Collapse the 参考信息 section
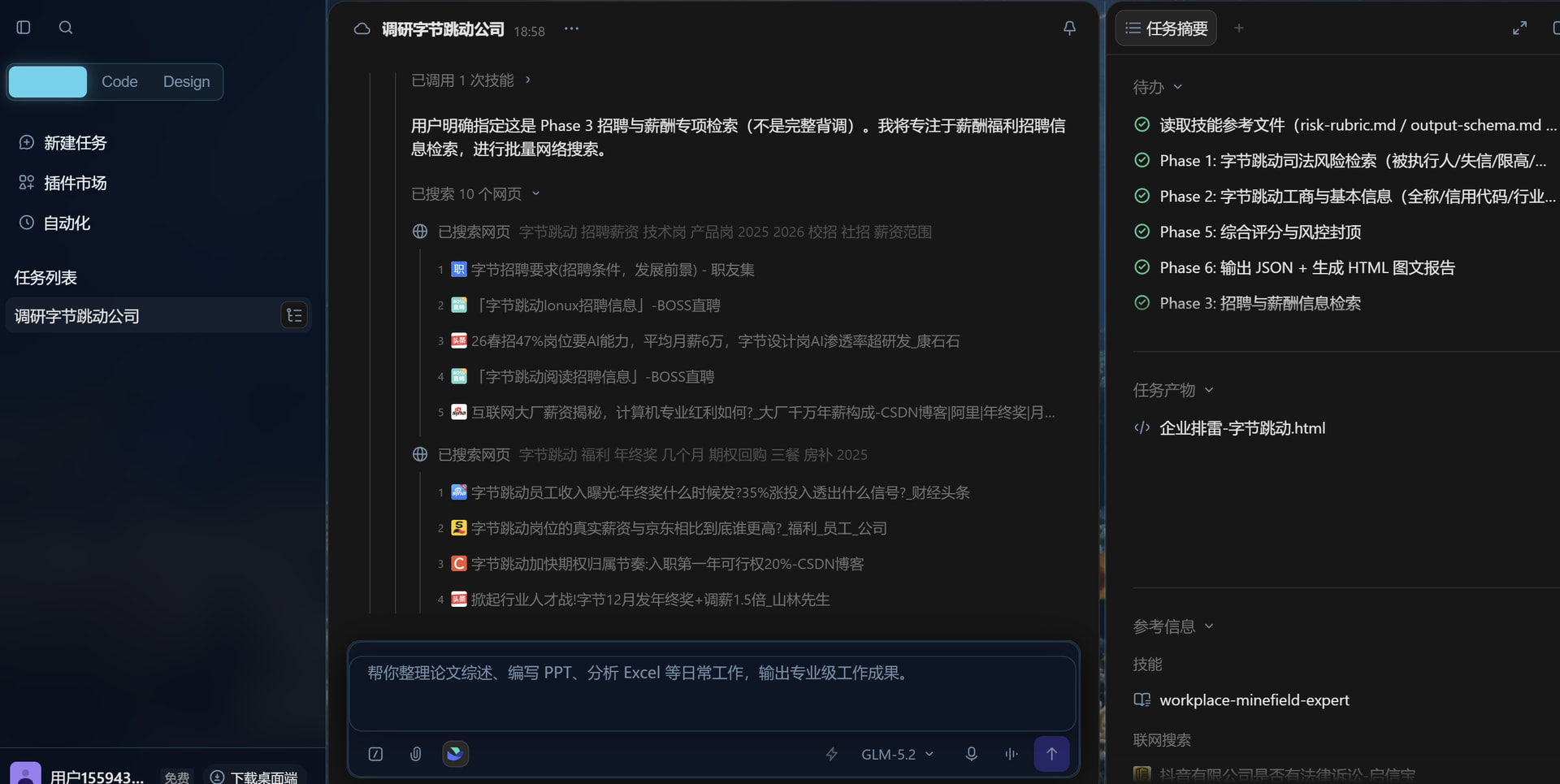The image size is (1560, 784). pyautogui.click(x=1173, y=626)
